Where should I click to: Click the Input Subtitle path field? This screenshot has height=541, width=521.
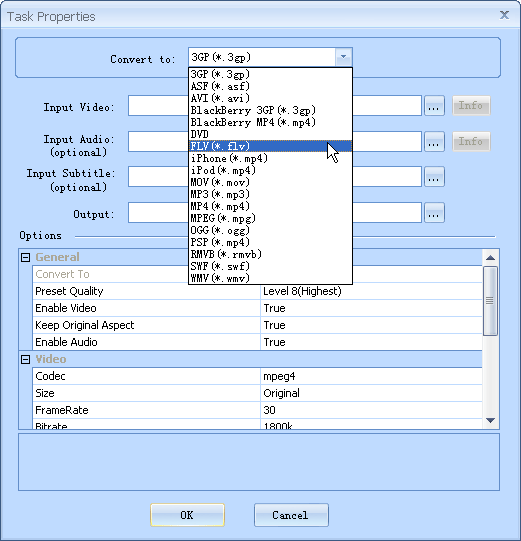click(x=275, y=177)
